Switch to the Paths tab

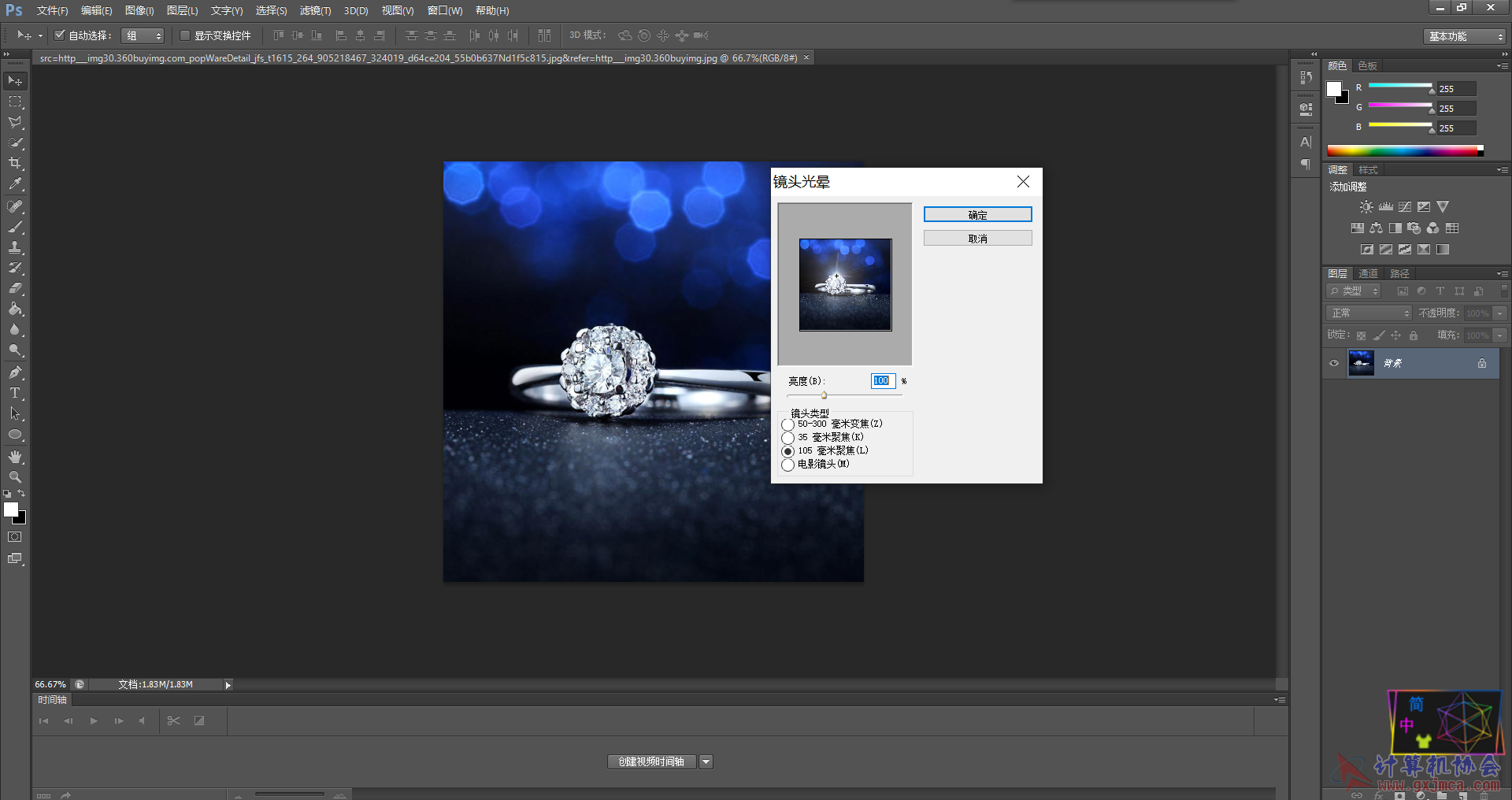point(1399,274)
